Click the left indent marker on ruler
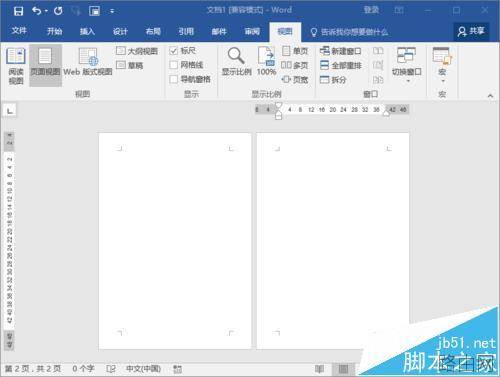The height and width of the screenshot is (377, 500). coord(279,117)
